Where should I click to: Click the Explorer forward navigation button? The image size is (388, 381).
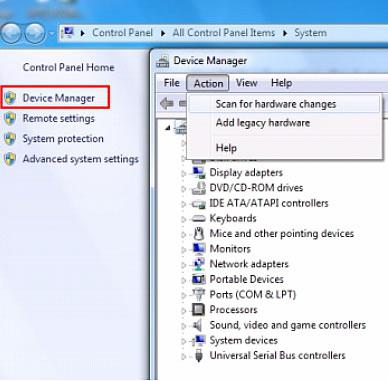coord(35,33)
